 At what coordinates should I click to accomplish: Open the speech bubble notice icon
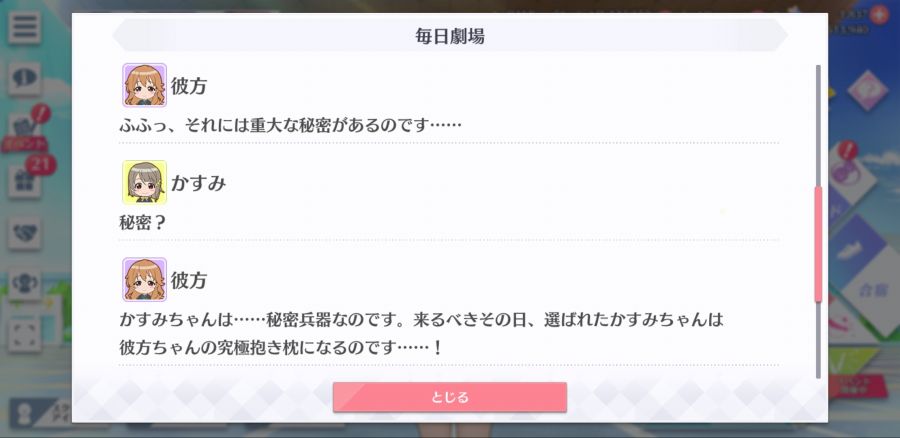point(24,79)
